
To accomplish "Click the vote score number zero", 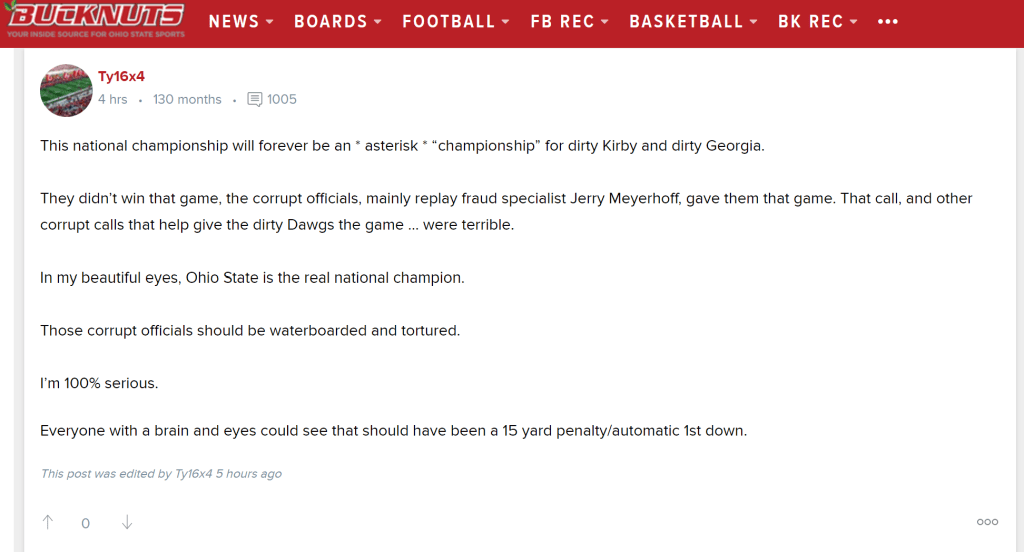I will 86,523.
